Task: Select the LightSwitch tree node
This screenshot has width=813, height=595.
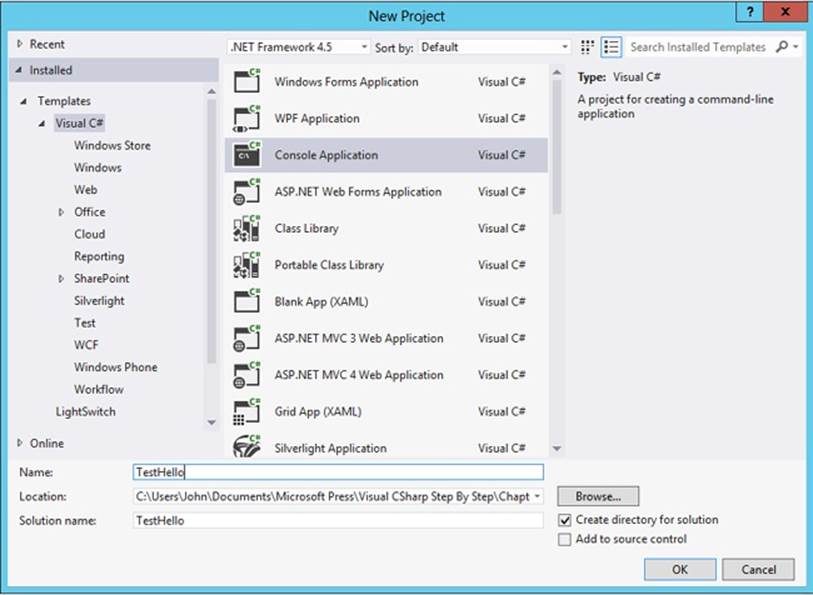Action: tap(86, 412)
